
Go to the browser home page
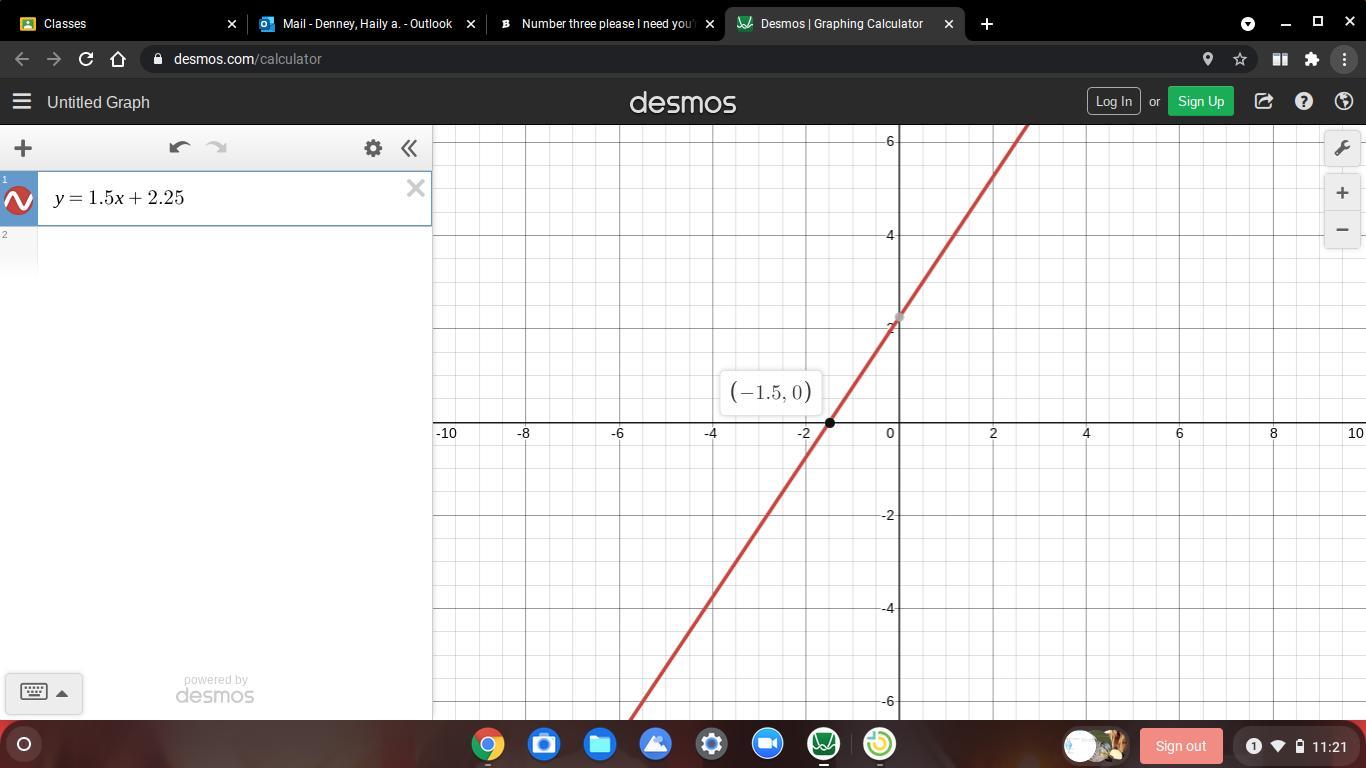[x=118, y=59]
